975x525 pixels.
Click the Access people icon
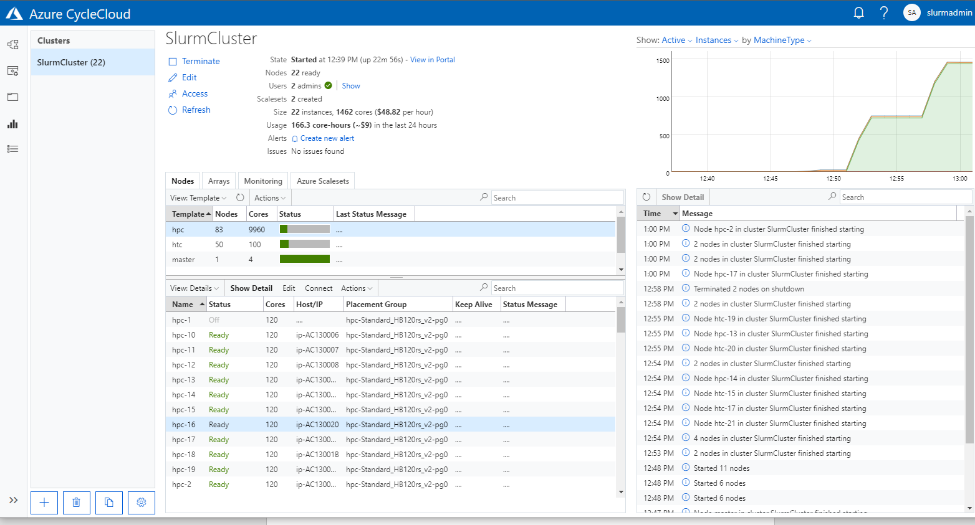coord(173,94)
